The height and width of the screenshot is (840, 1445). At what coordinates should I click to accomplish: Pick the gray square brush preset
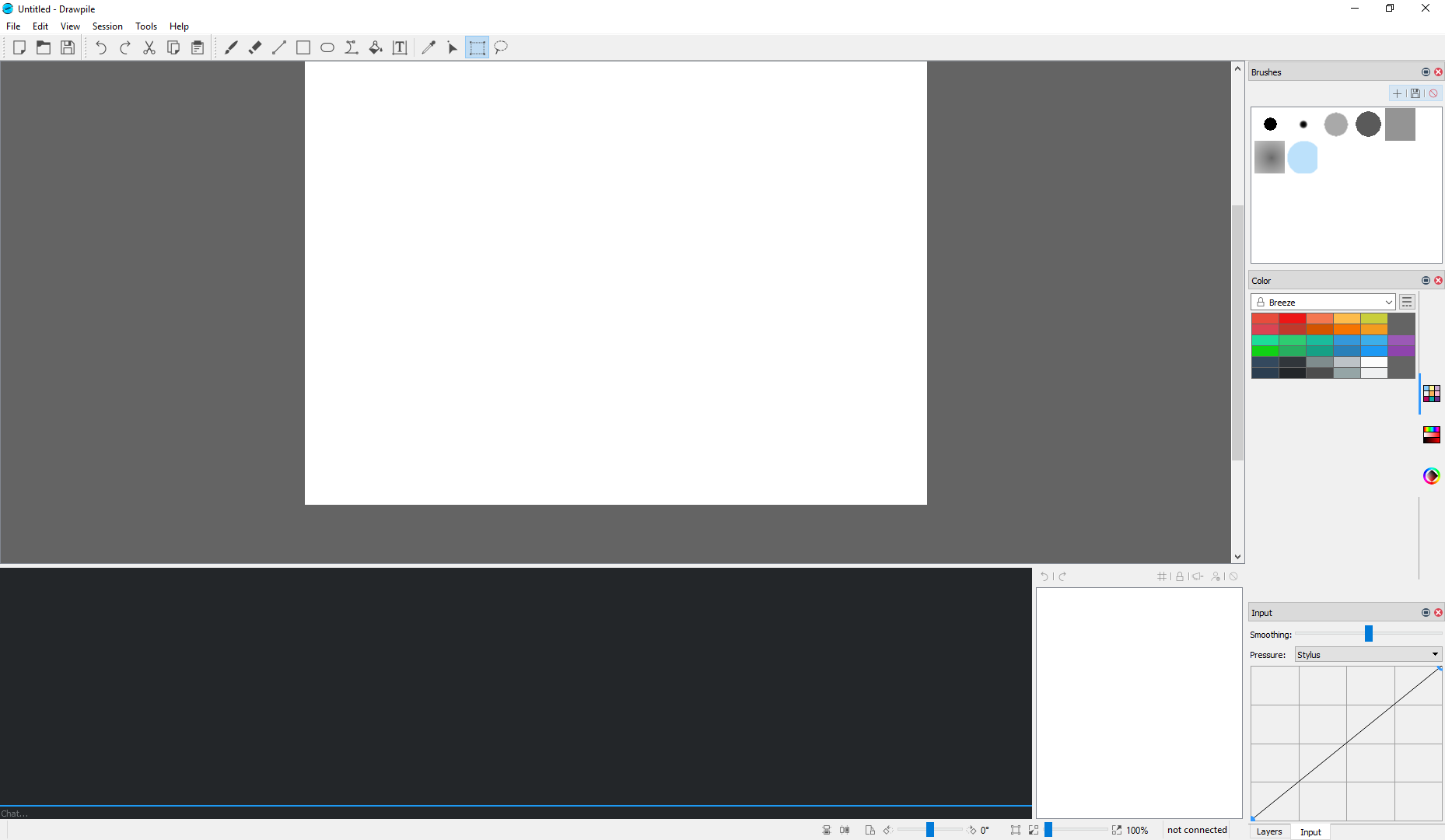tap(1400, 124)
